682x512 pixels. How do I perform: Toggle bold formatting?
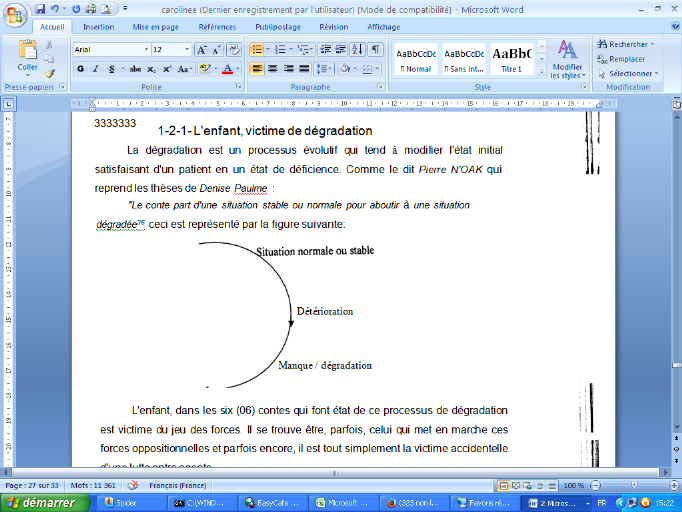(80, 69)
